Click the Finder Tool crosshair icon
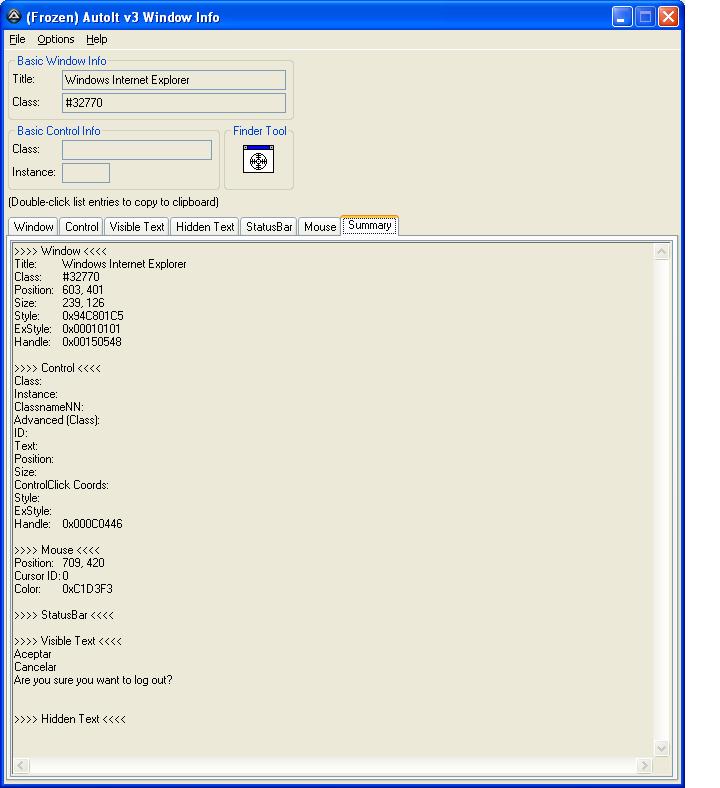 click(258, 159)
